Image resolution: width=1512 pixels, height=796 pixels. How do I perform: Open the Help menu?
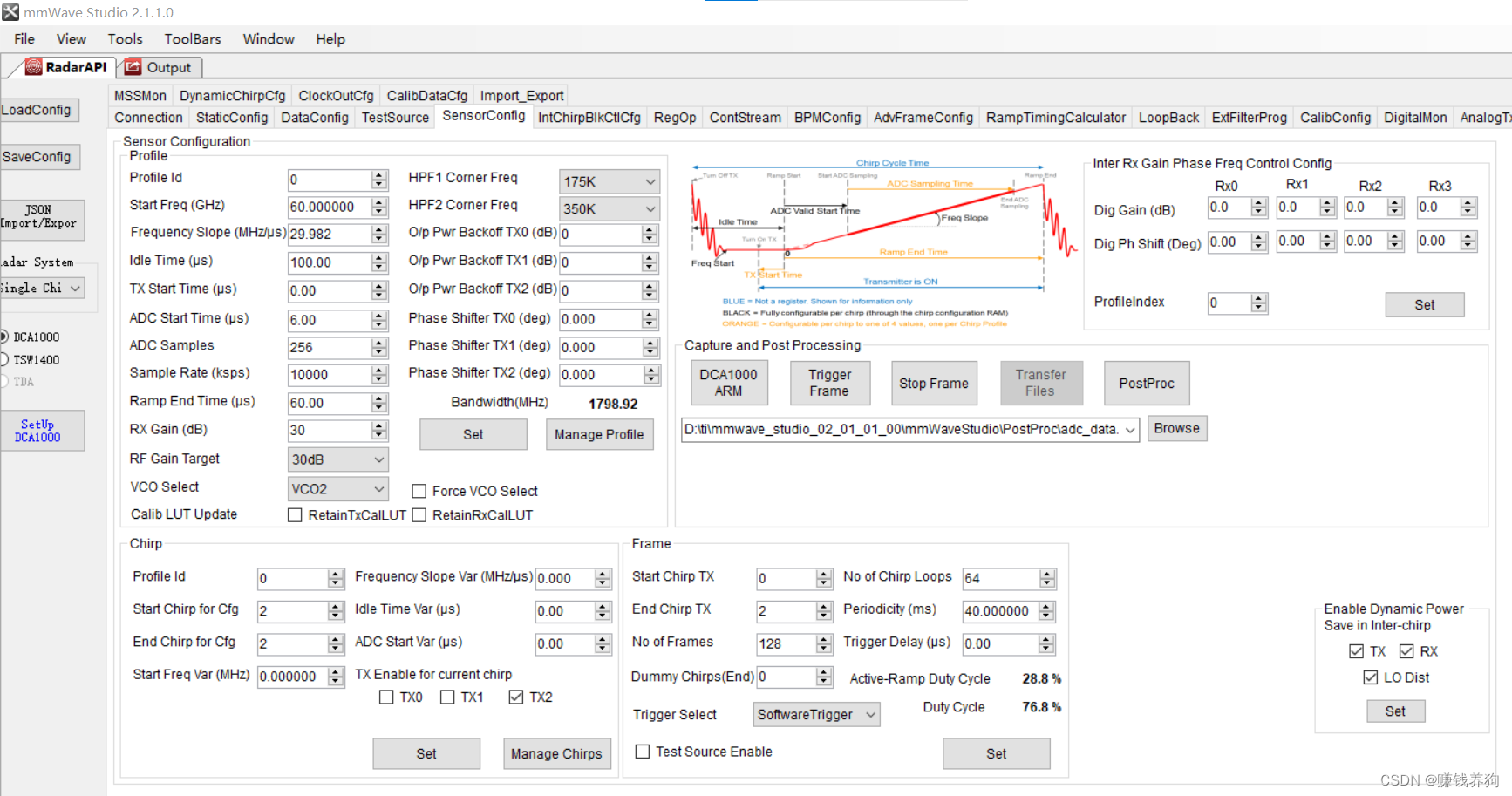coord(330,39)
